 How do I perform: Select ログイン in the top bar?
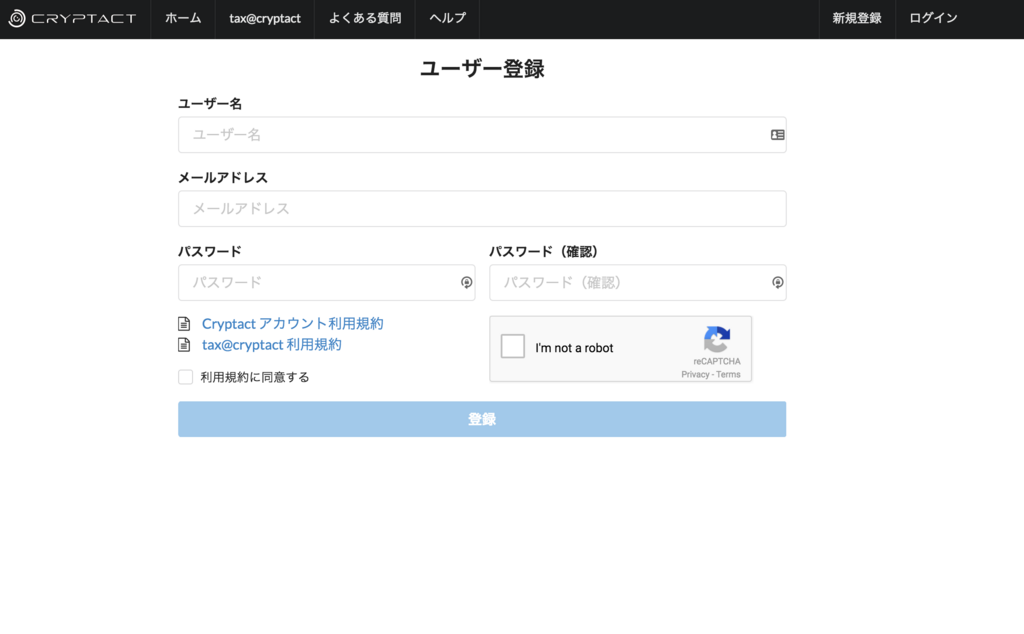click(x=933, y=18)
